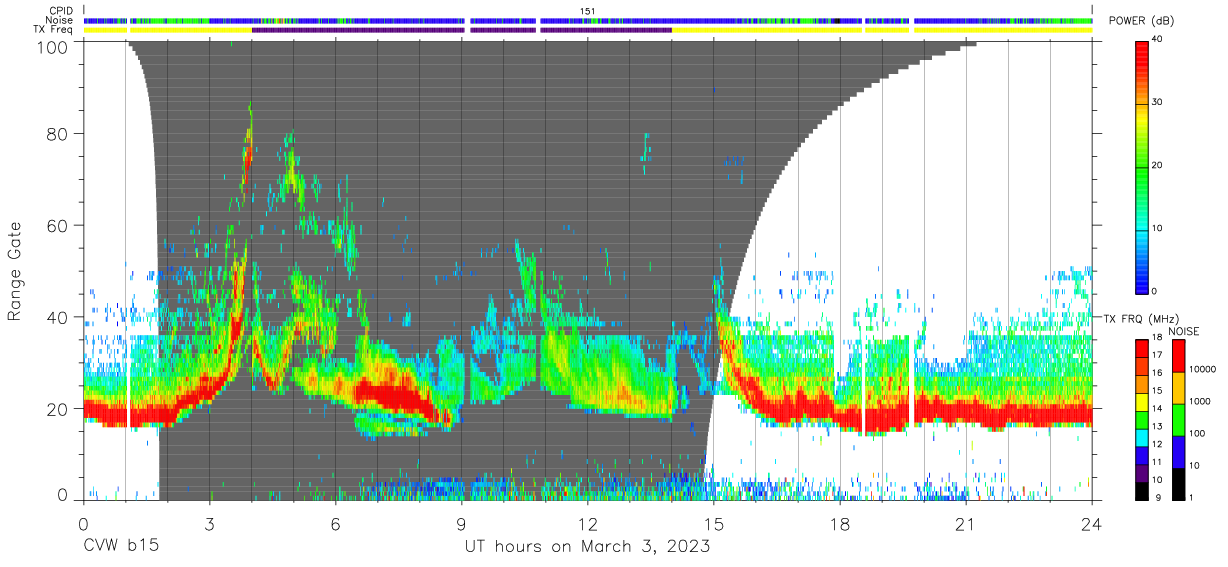Click the purple TX Freq bar segment
The image size is (1228, 567).
[358, 29]
